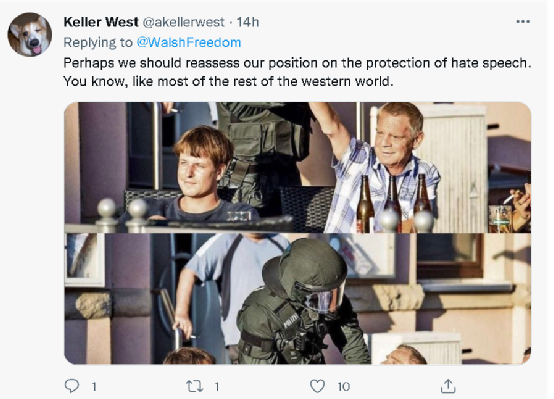Open the winking dog profile avatar
Viewport: 554px width, 399px height.
(30, 35)
